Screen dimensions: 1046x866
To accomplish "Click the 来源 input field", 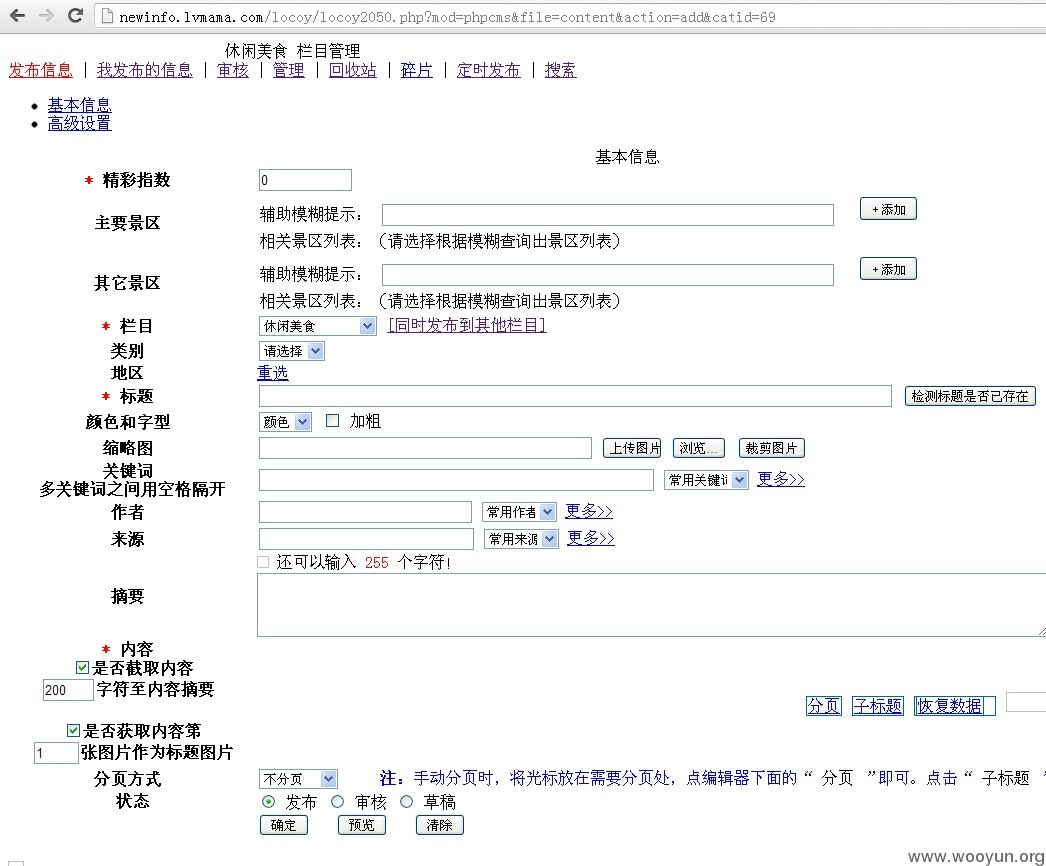I will [x=366, y=538].
